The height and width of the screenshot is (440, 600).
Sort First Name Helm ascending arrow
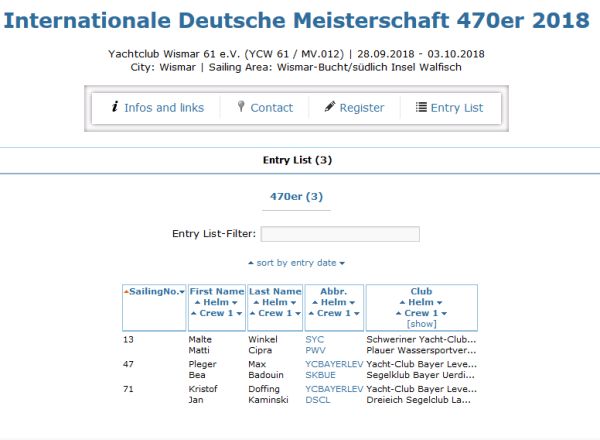point(197,302)
